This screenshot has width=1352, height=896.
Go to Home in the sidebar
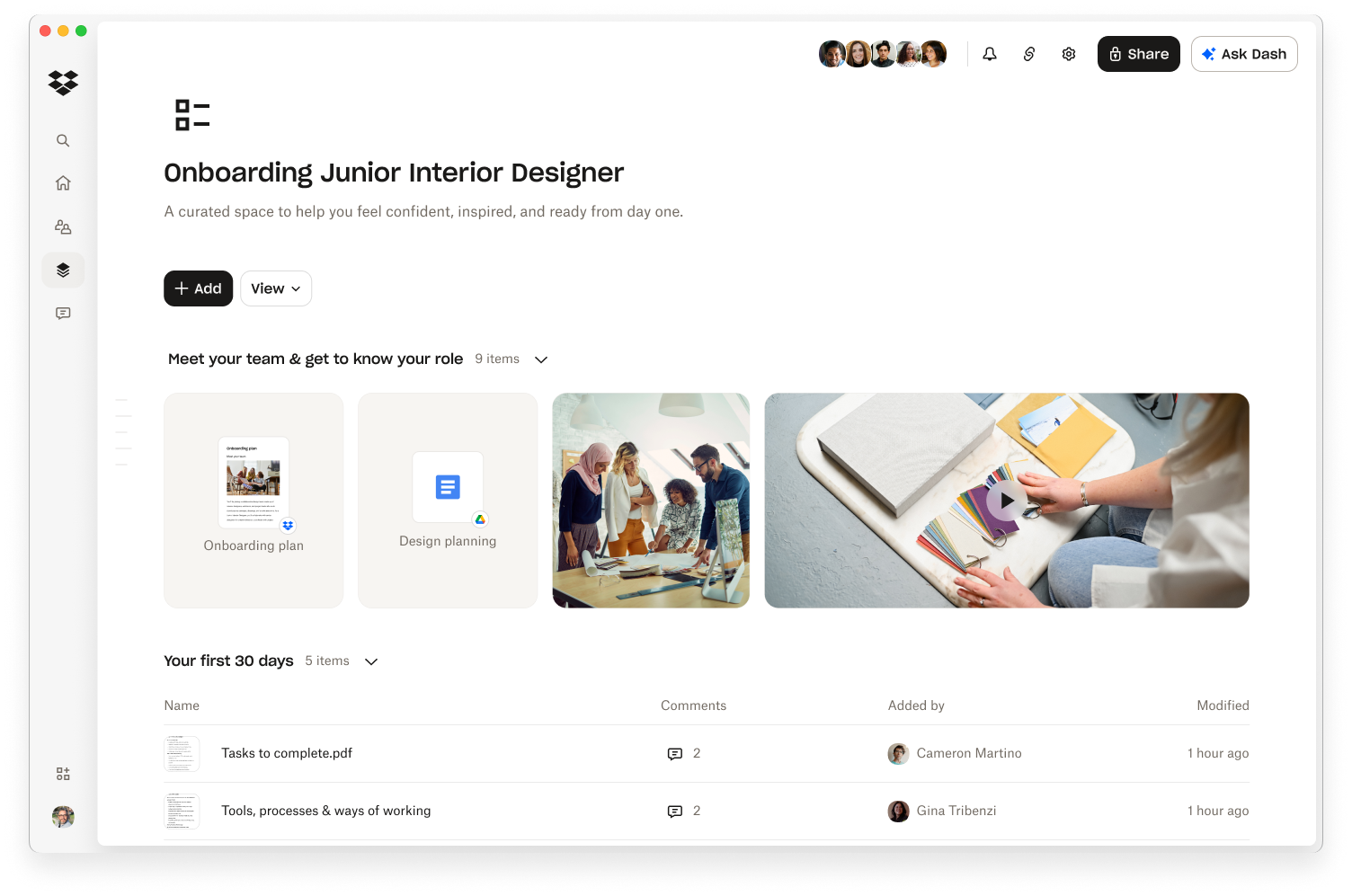[x=63, y=183]
